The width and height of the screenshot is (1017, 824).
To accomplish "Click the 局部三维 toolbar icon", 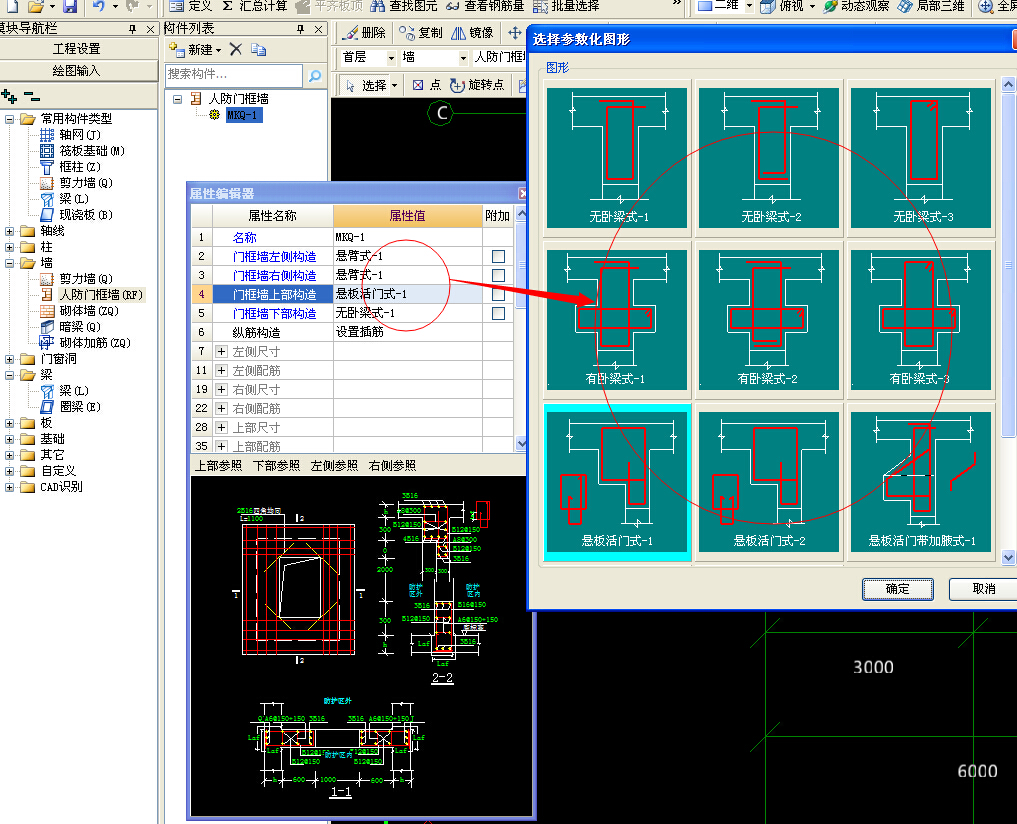I will coord(907,6).
